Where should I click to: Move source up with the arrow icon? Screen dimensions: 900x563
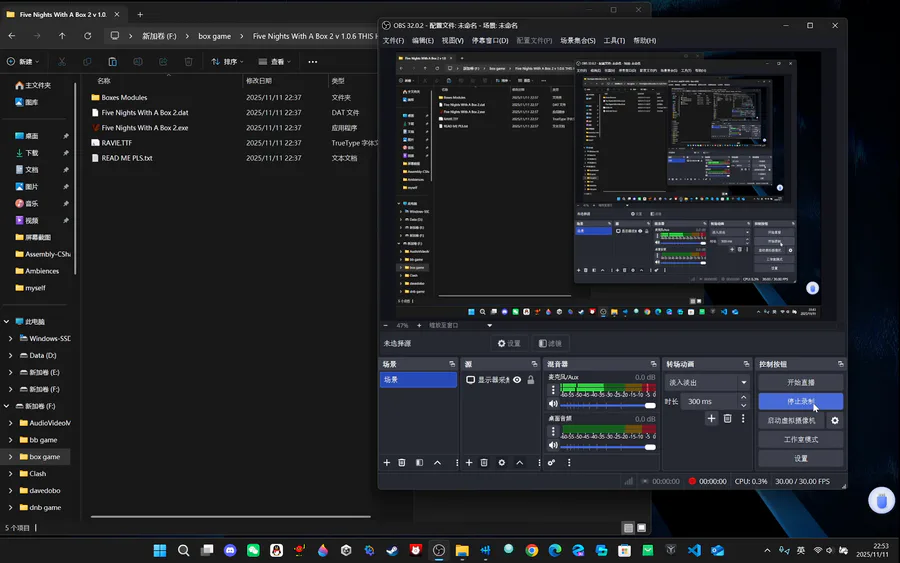519,463
